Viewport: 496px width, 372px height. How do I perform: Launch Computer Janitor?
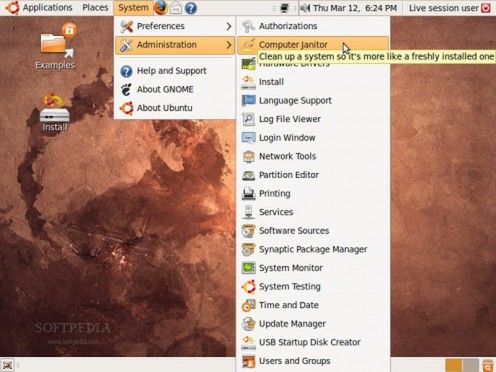[x=313, y=45]
